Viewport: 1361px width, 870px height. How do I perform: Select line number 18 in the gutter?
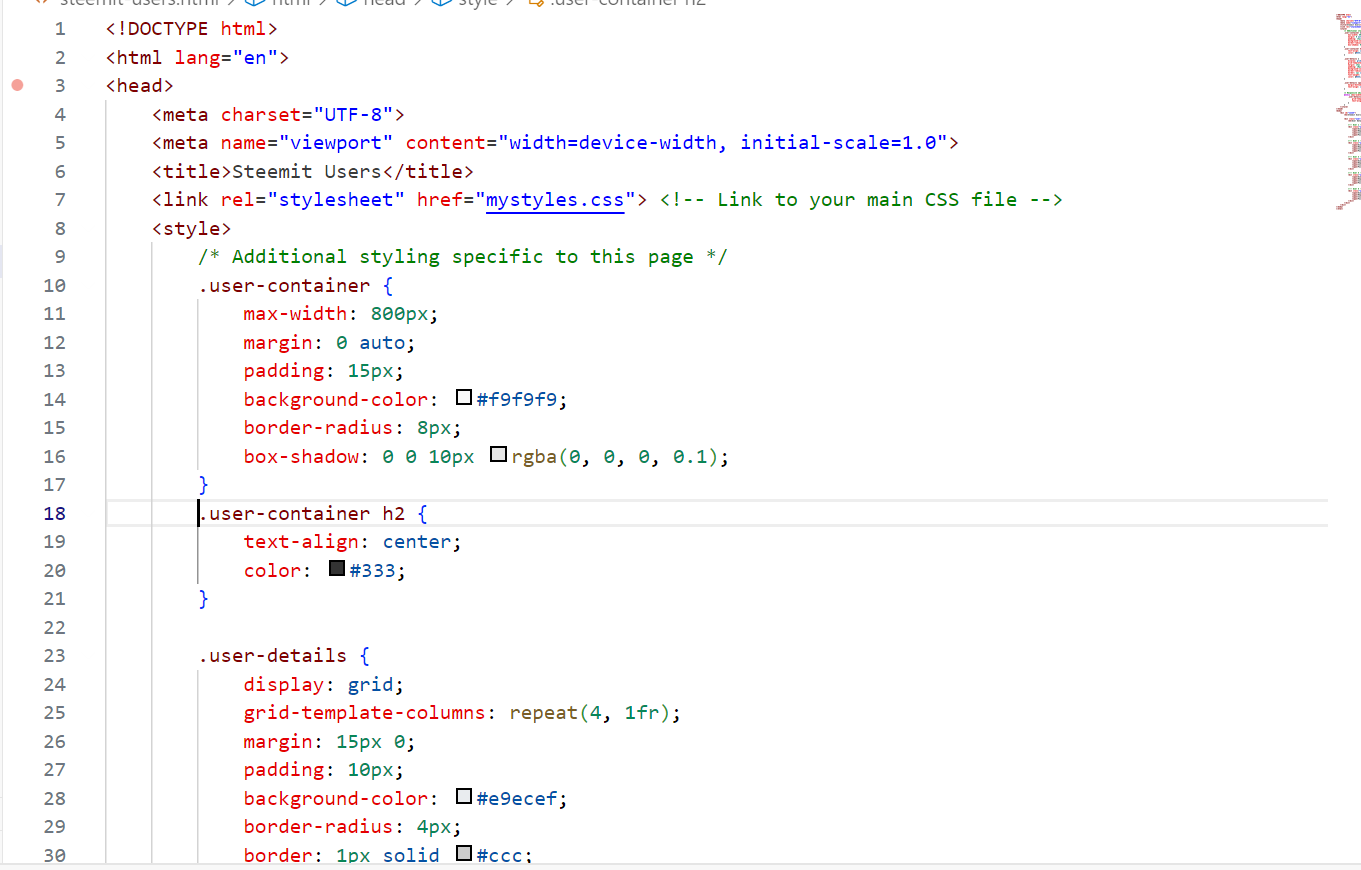click(x=54, y=513)
